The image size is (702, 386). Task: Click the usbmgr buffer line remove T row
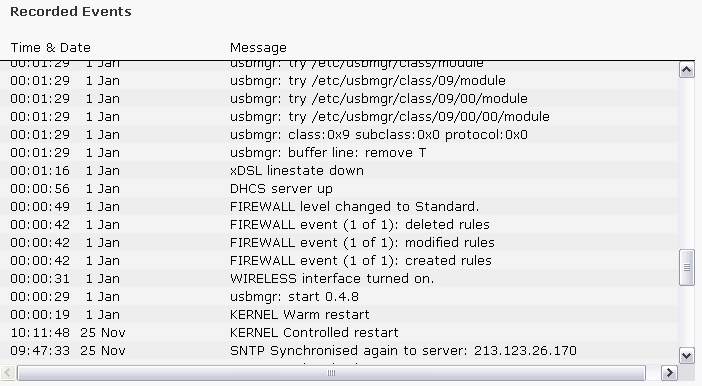[339, 153]
